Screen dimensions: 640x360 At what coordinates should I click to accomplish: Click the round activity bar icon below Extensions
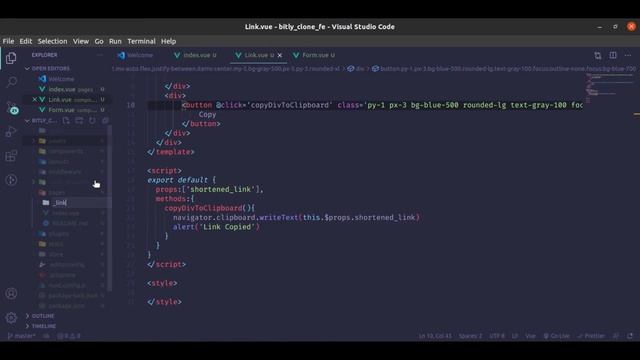(x=11, y=180)
